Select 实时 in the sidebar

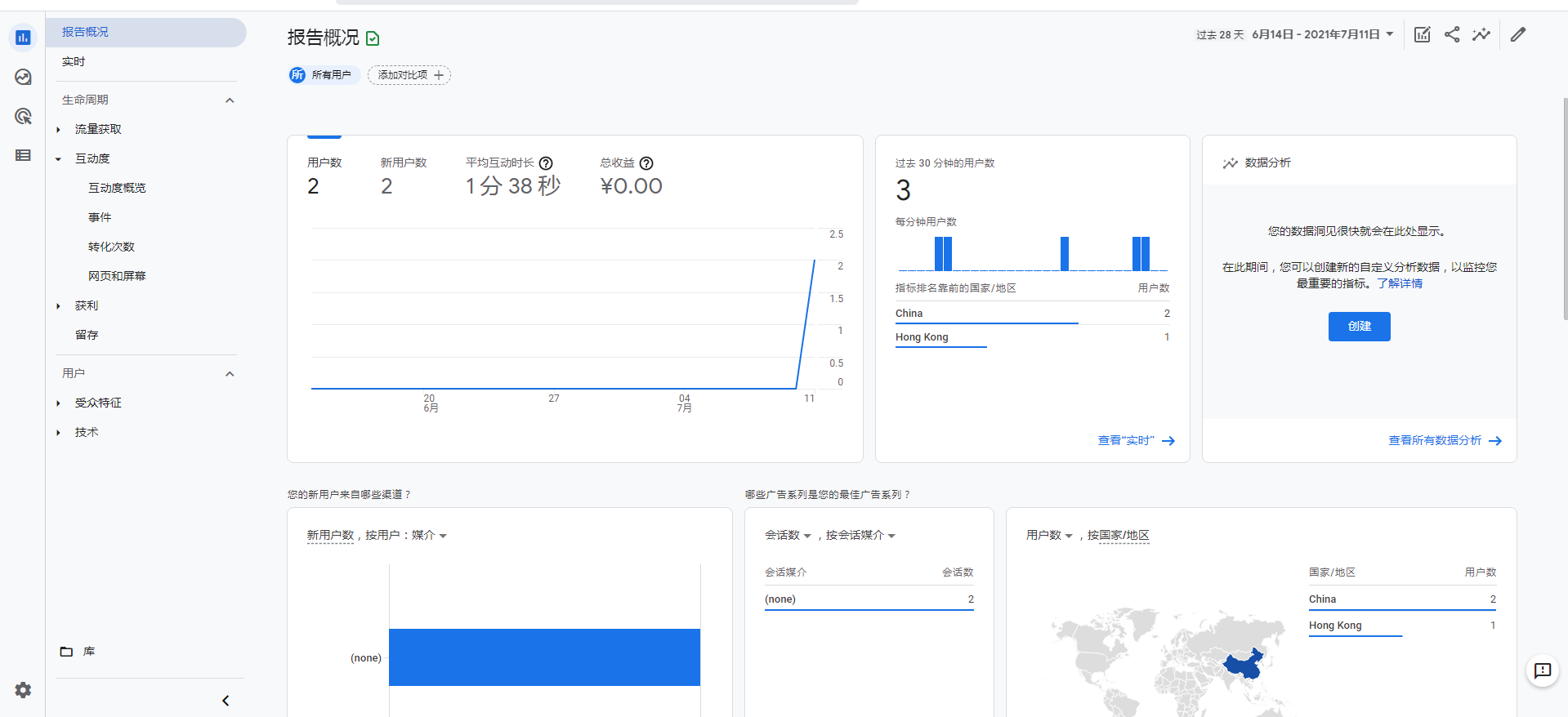(x=74, y=61)
